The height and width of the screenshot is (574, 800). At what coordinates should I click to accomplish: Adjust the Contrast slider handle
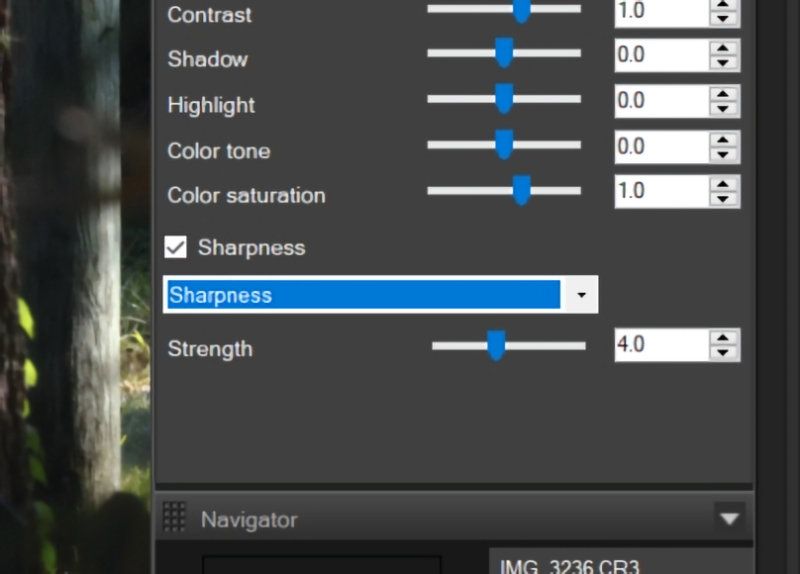pyautogui.click(x=521, y=10)
